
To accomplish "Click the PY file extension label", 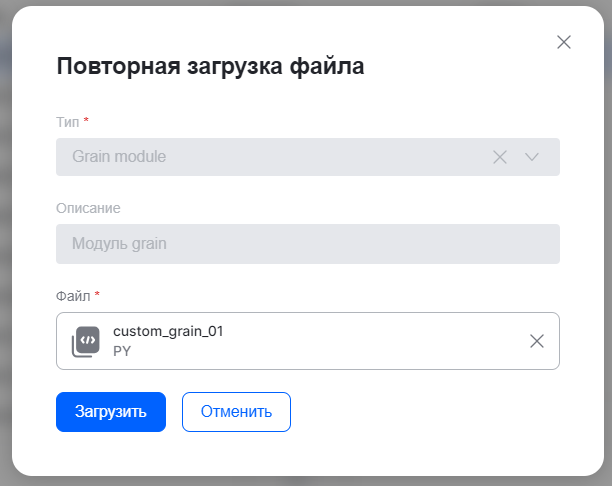I will click(x=122, y=351).
